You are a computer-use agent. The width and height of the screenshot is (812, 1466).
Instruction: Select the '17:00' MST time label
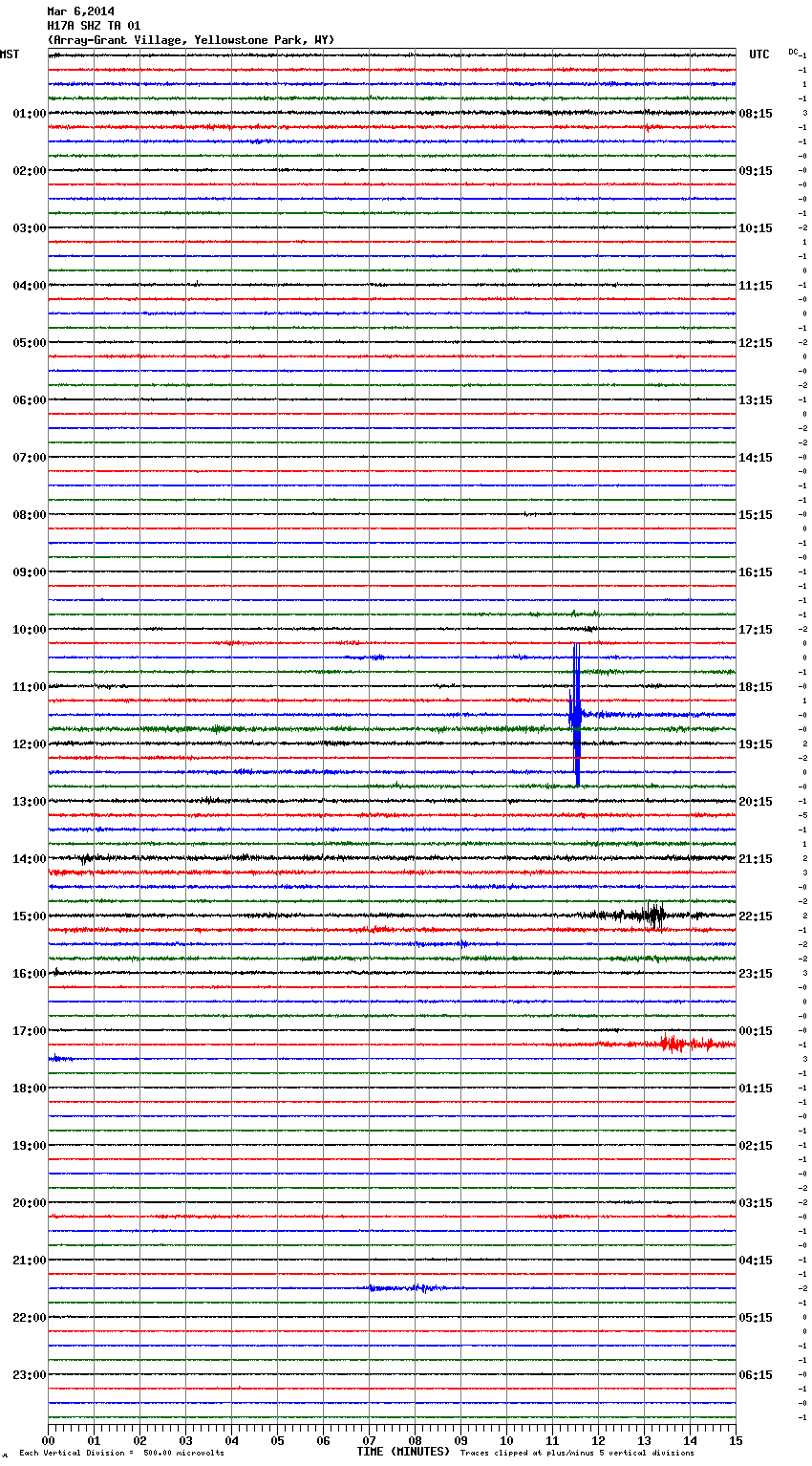[30, 1031]
